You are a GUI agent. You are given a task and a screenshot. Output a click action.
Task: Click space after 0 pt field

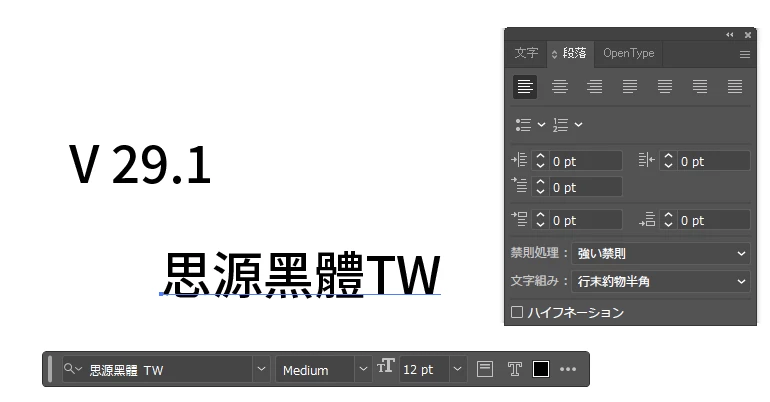714,220
